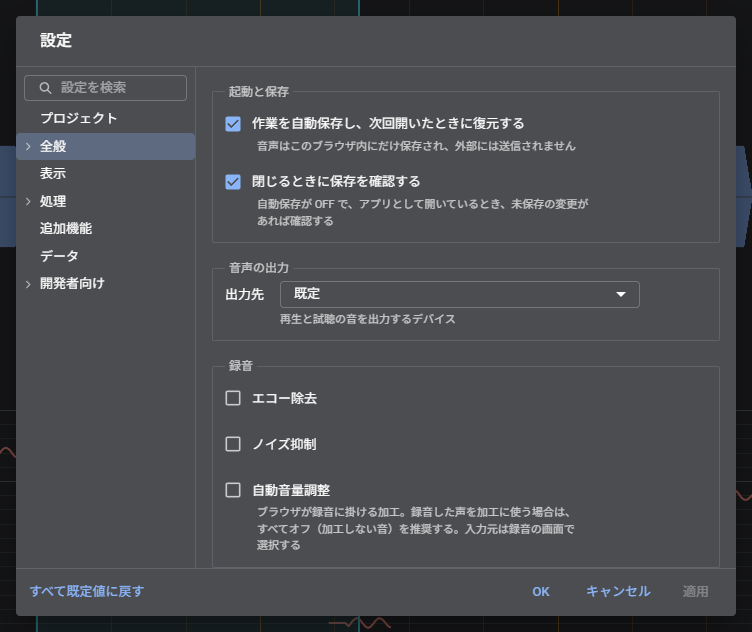
Task: Expand the 全般 category chevron
Action: (28, 146)
